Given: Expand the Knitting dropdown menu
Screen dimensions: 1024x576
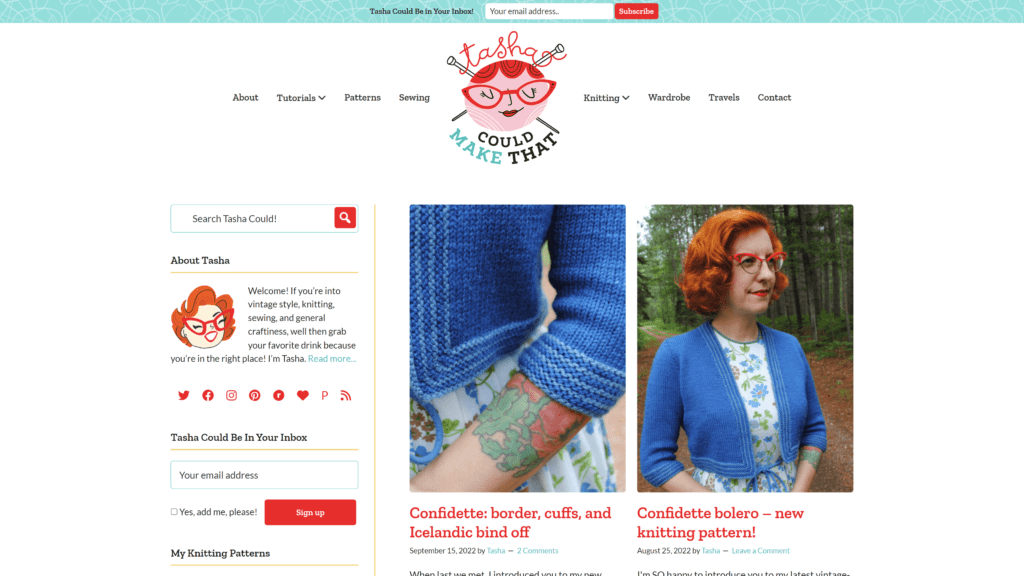Looking at the screenshot, I should pos(606,97).
